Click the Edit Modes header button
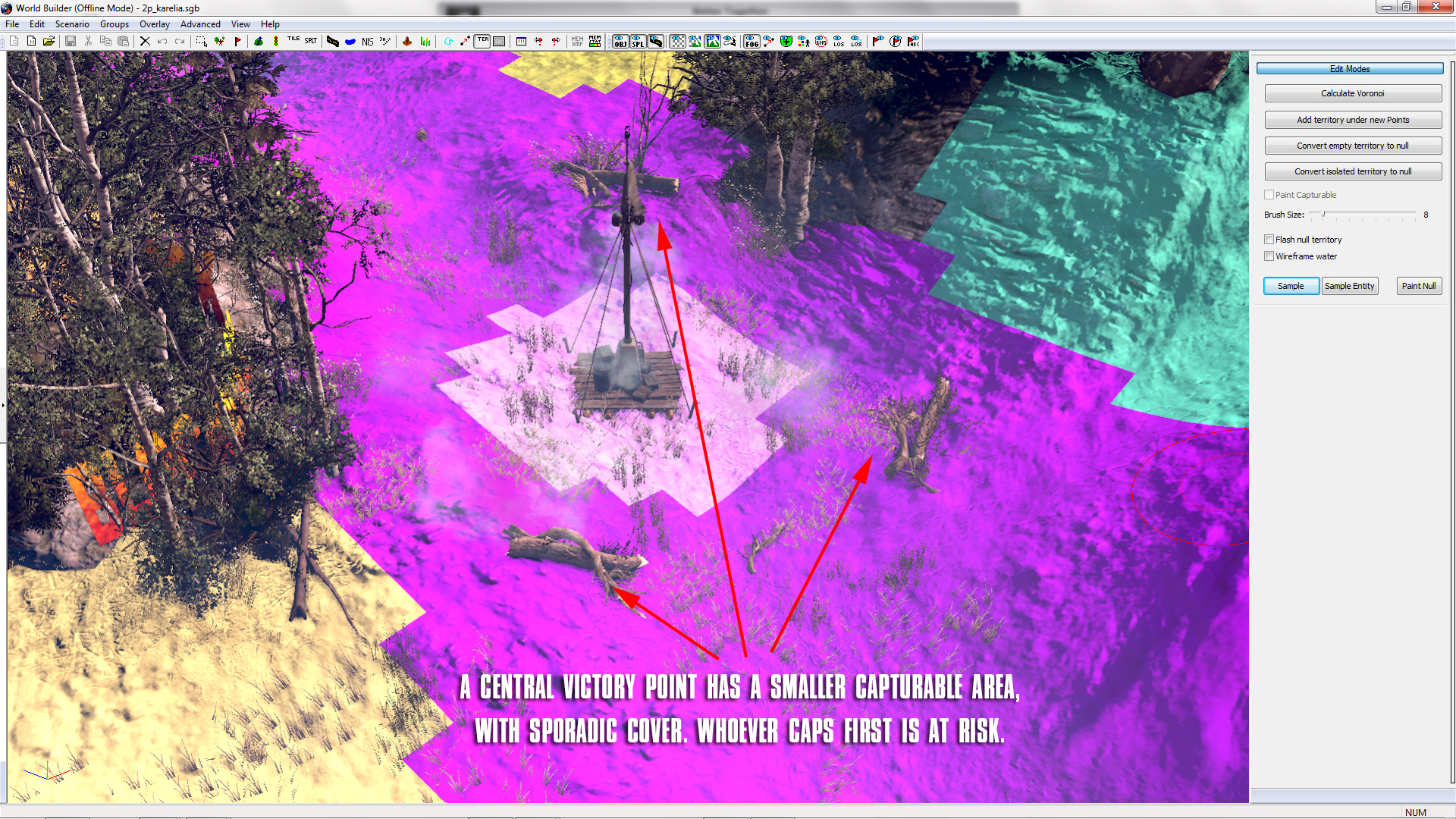 [1350, 69]
